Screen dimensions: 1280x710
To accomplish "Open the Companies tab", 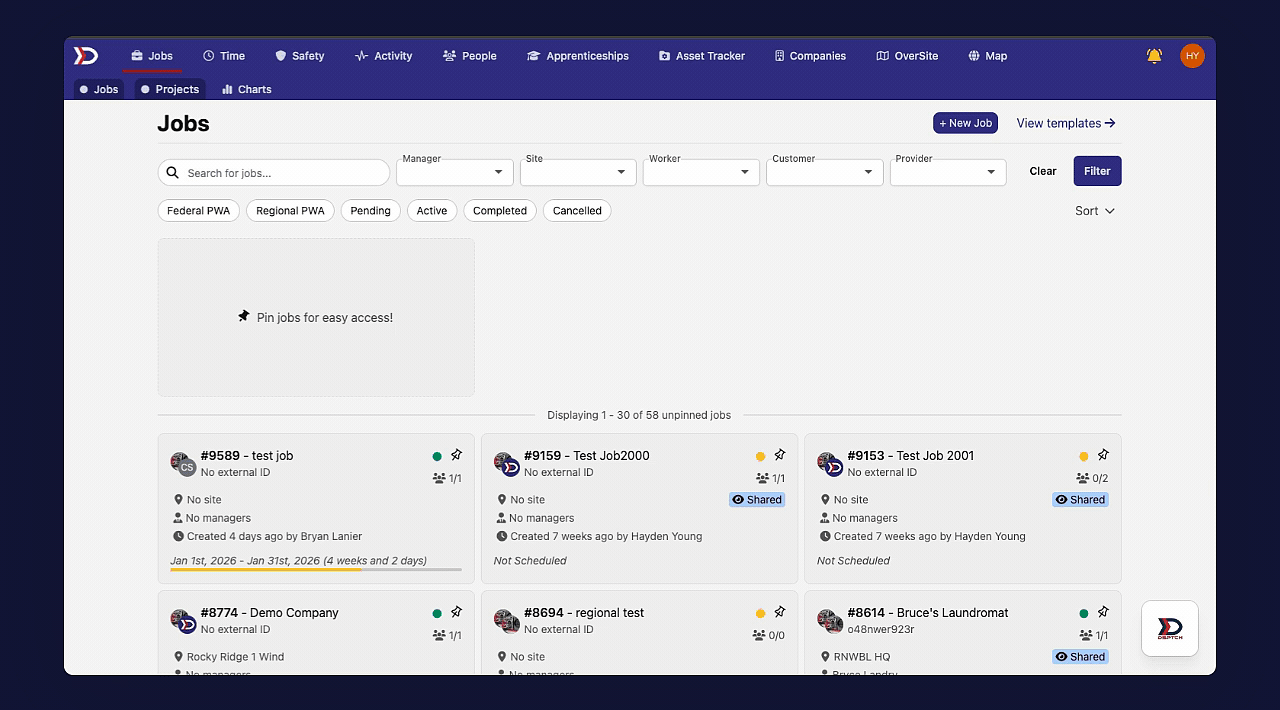I will click(810, 56).
